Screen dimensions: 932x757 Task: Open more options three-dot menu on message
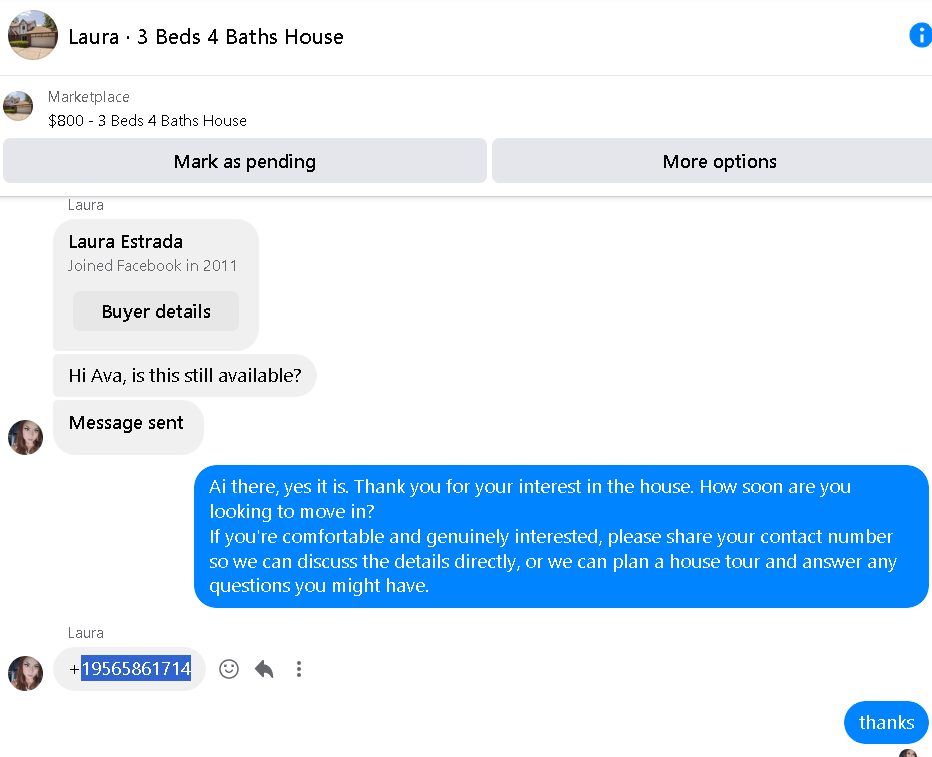tap(299, 669)
